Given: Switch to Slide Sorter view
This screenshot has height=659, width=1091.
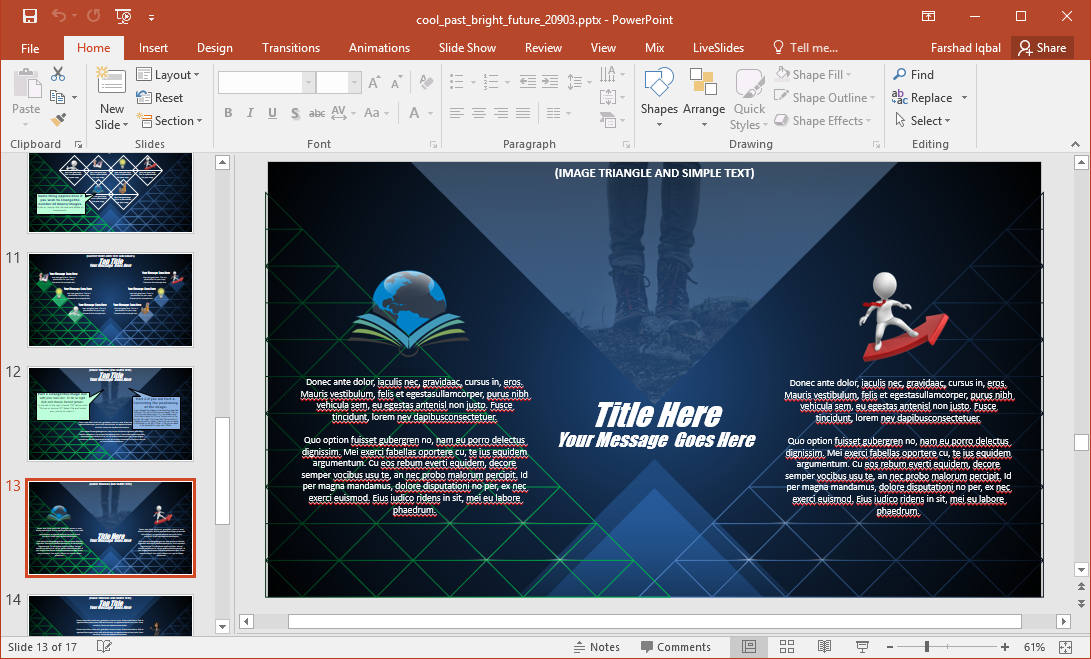Looking at the screenshot, I should [787, 646].
